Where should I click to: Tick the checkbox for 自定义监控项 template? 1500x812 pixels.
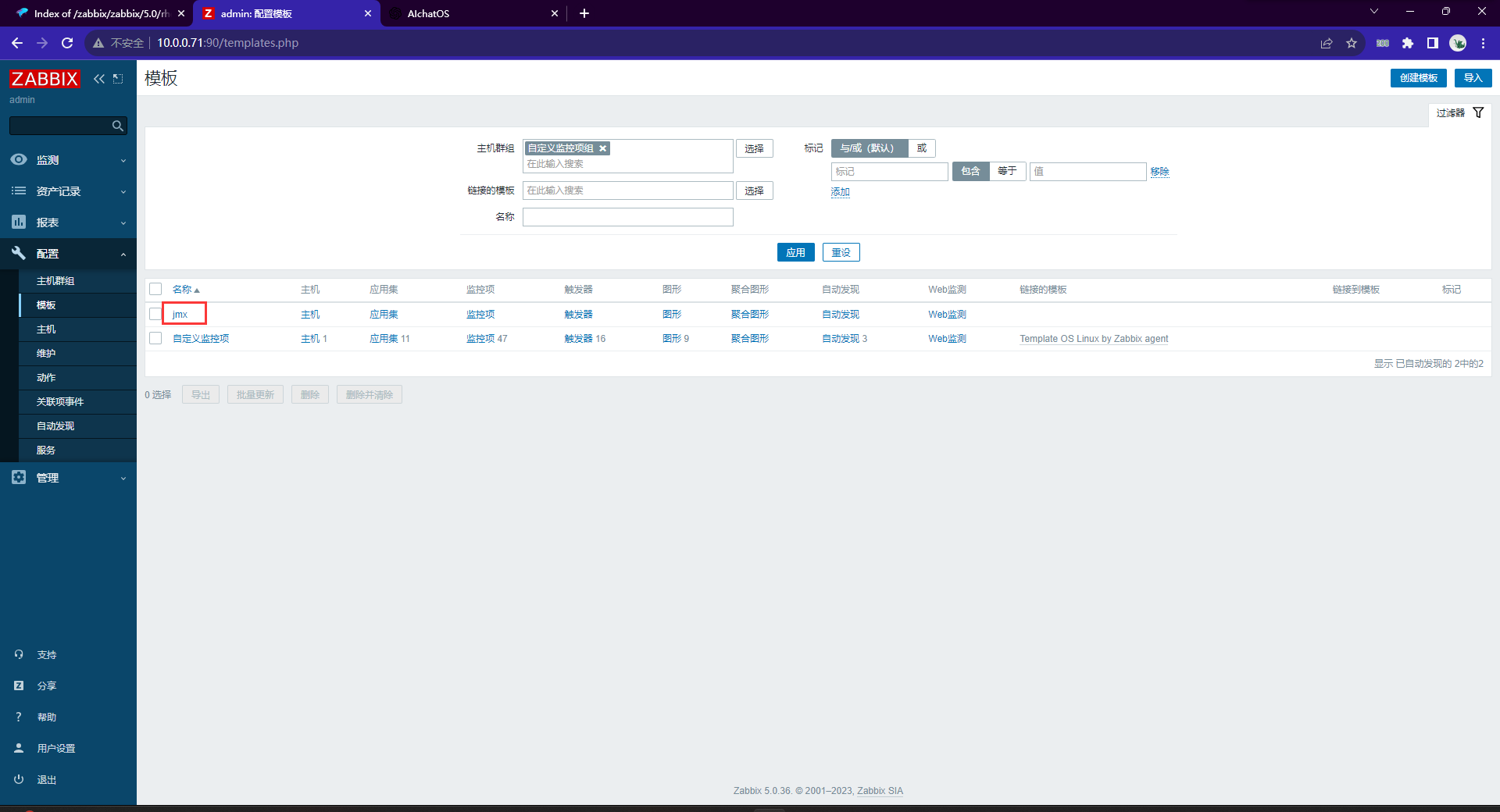click(x=155, y=338)
